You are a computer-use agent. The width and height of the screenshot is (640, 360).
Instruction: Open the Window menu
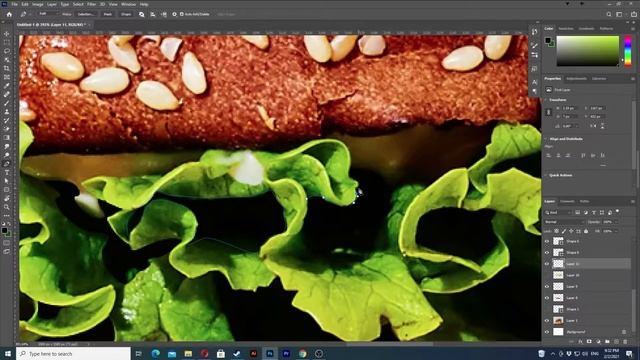(x=128, y=4)
